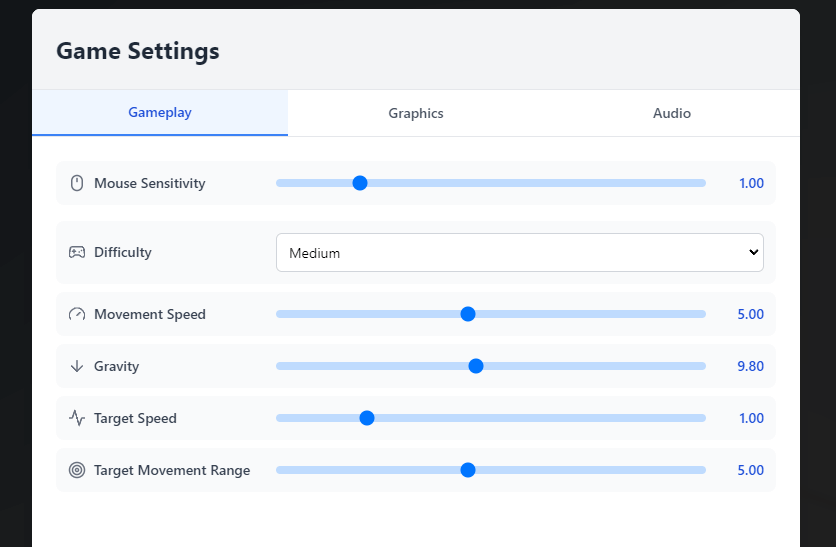Image resolution: width=836 pixels, height=547 pixels.
Task: Click the Movement Speed value readout
Action: (750, 314)
